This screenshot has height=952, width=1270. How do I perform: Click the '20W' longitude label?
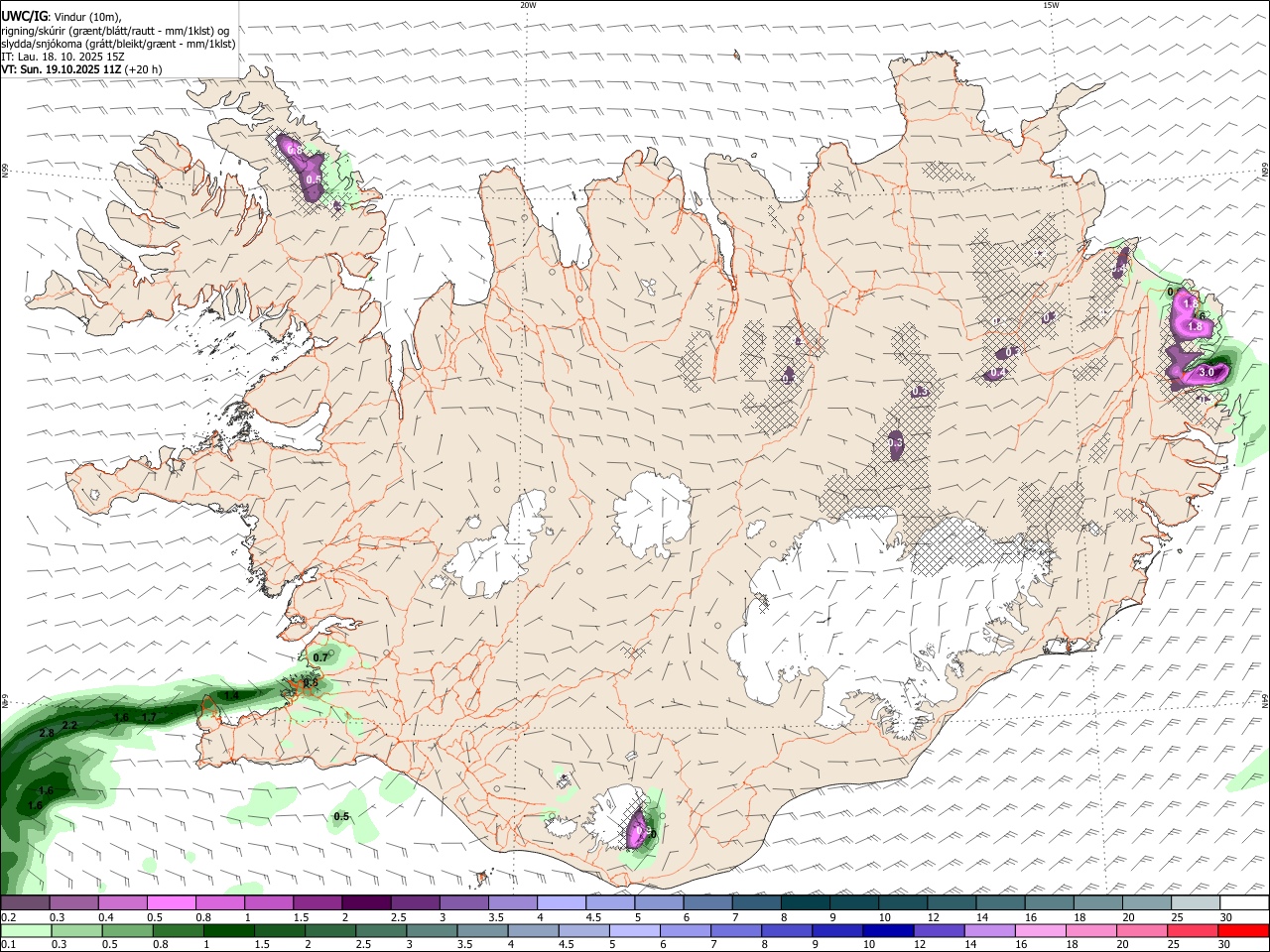coord(528,5)
